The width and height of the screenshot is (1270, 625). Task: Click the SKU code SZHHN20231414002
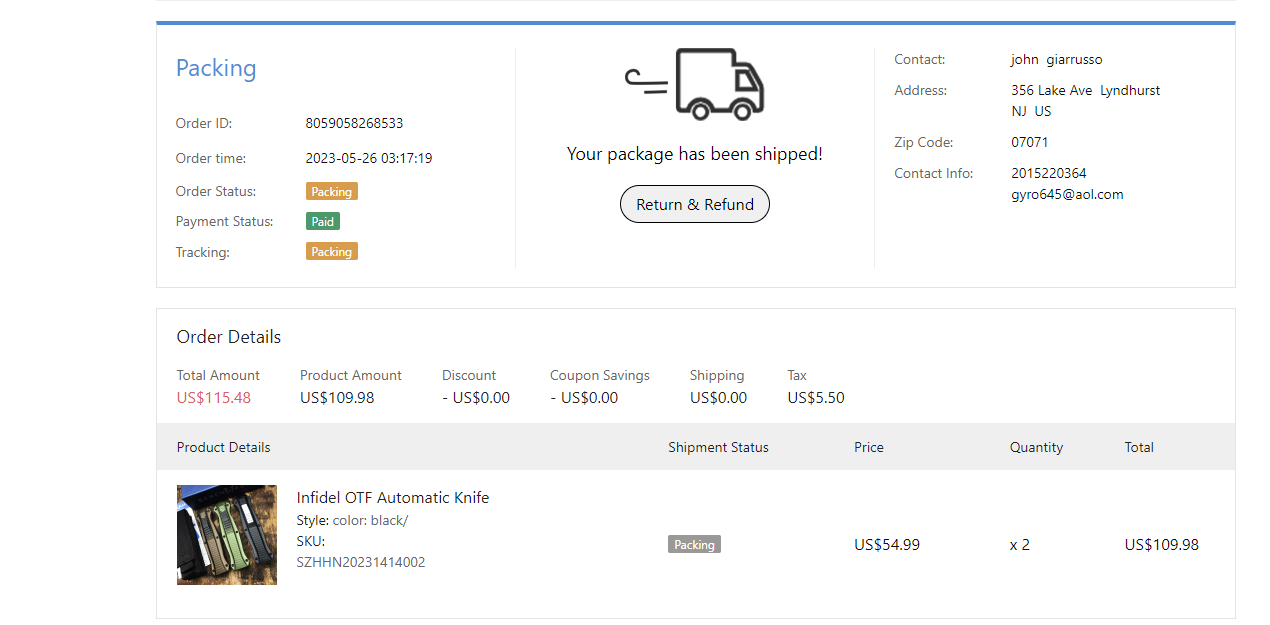[361, 562]
